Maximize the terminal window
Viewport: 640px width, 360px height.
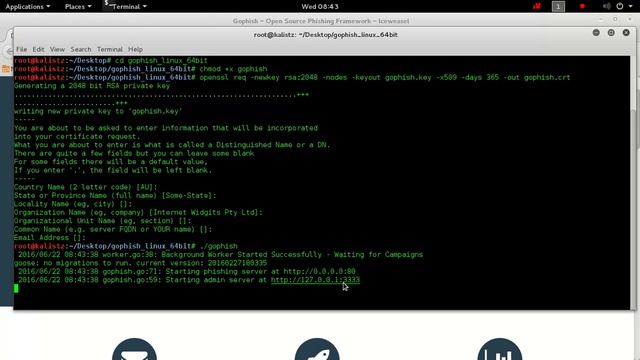click(611, 33)
